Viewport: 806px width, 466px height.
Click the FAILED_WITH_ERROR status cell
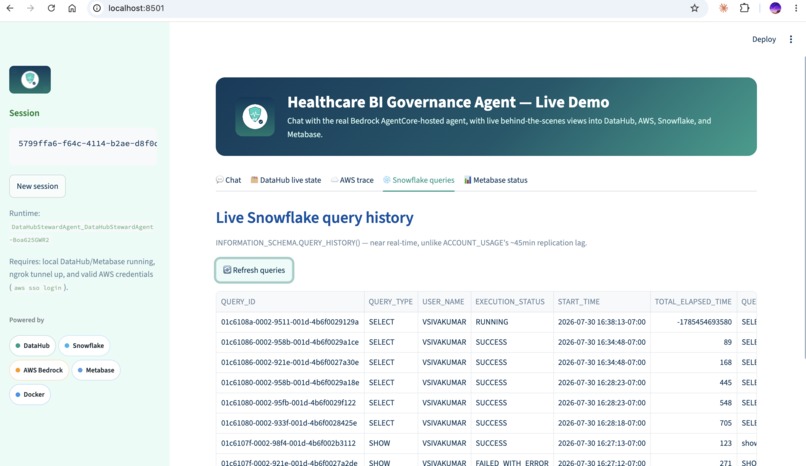point(512,462)
